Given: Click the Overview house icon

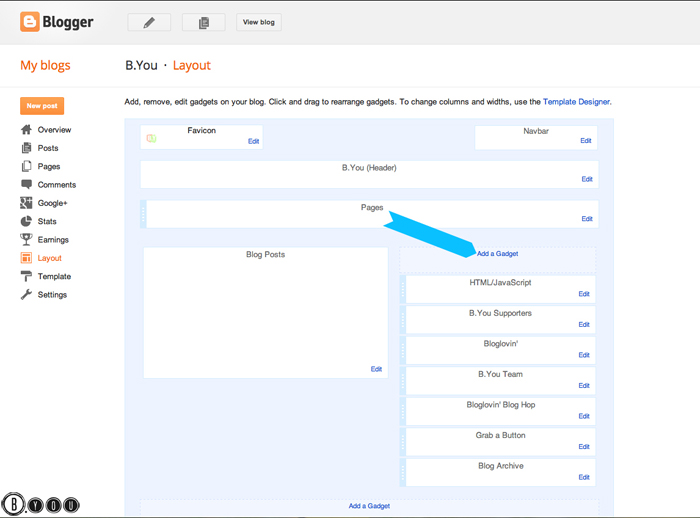Looking at the screenshot, I should point(26,130).
